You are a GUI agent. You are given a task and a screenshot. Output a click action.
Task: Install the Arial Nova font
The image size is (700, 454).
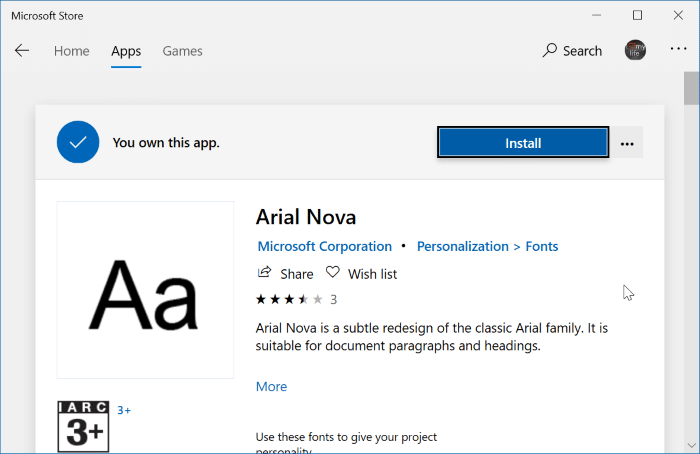tap(523, 143)
